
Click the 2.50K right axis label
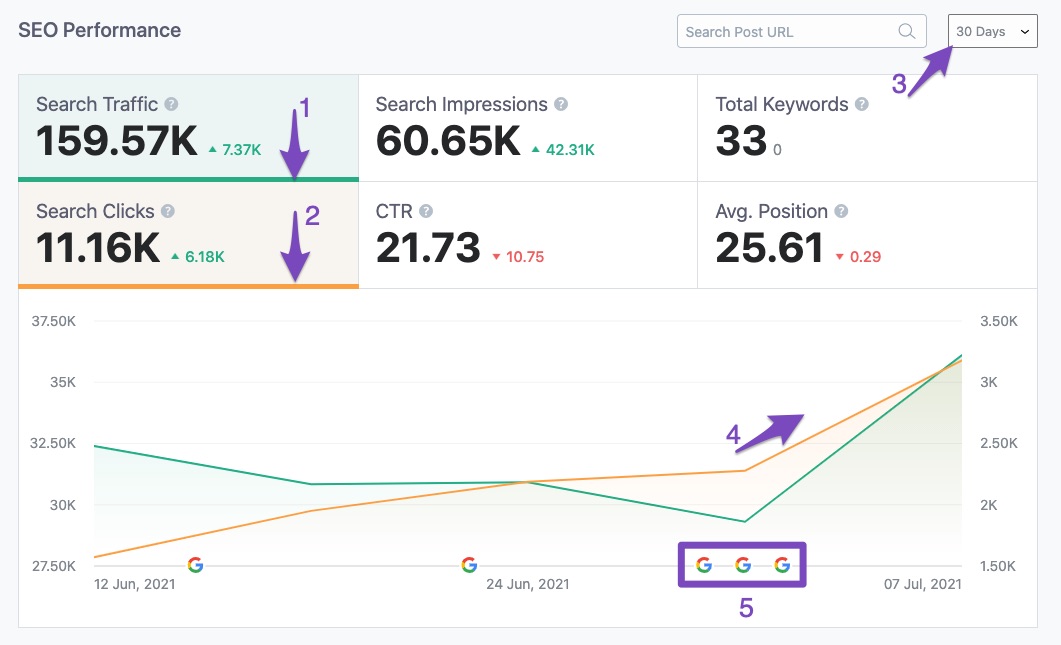999,443
